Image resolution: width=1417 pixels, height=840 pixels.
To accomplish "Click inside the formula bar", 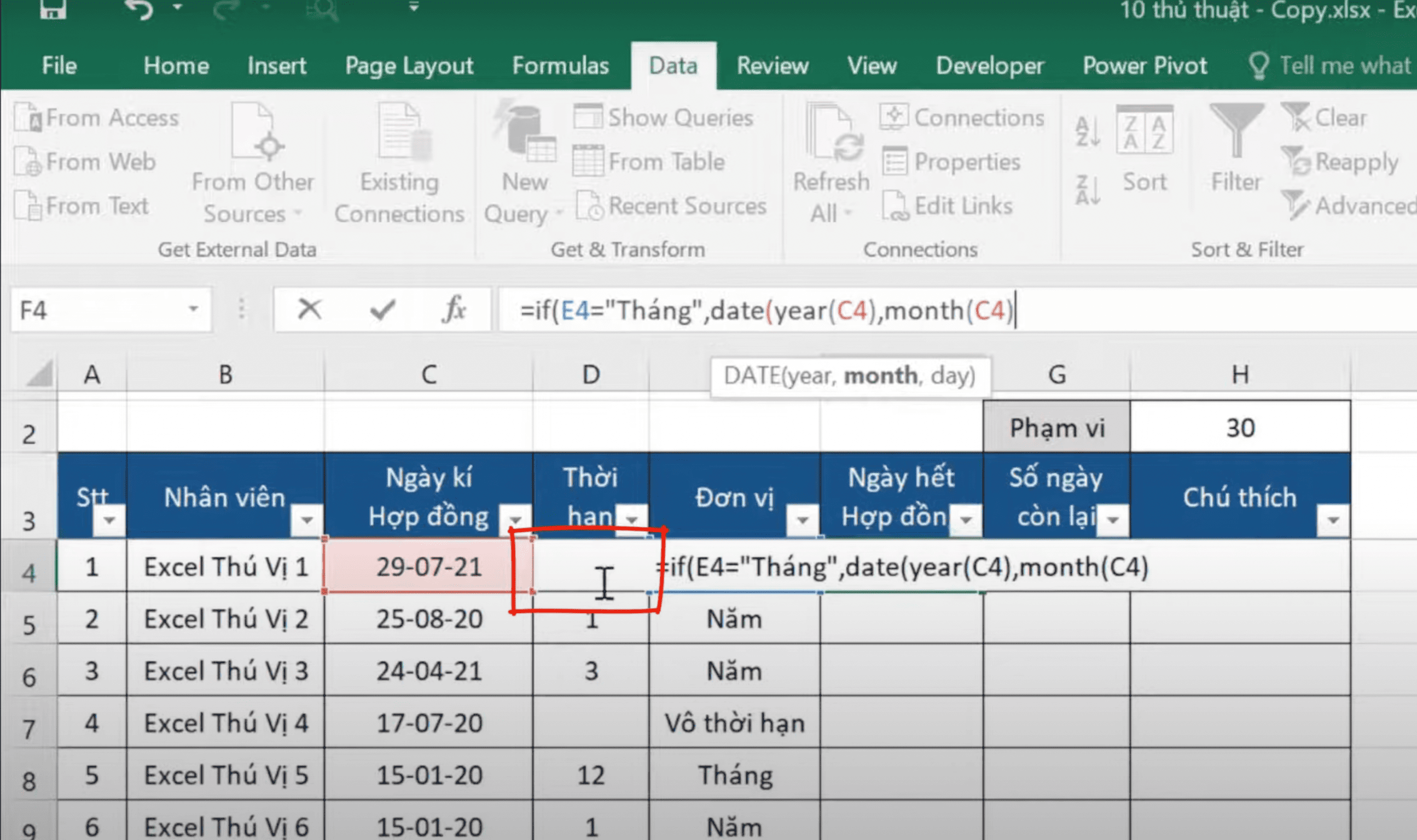I will [x=793, y=309].
